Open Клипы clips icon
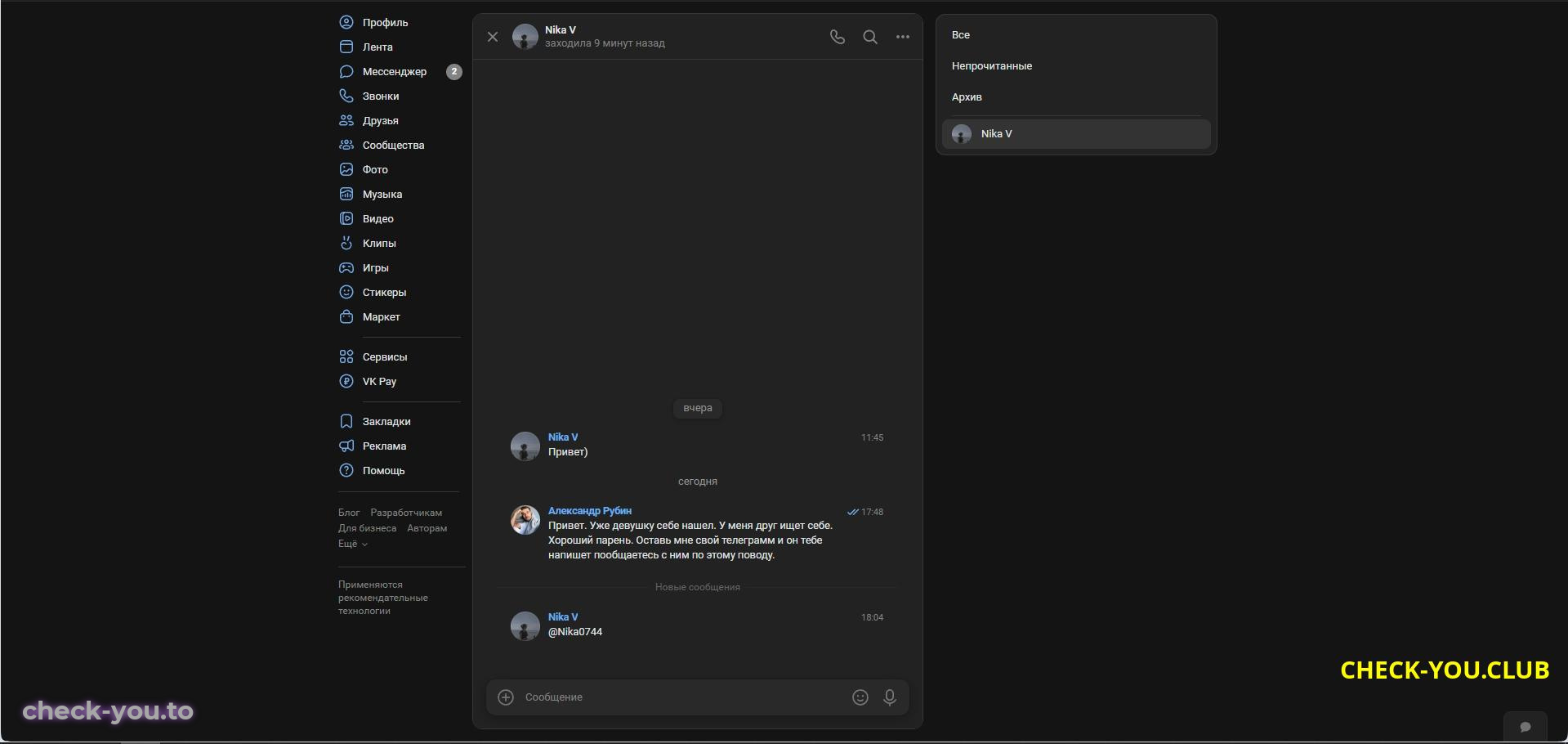Image resolution: width=1568 pixels, height=744 pixels. [346, 243]
